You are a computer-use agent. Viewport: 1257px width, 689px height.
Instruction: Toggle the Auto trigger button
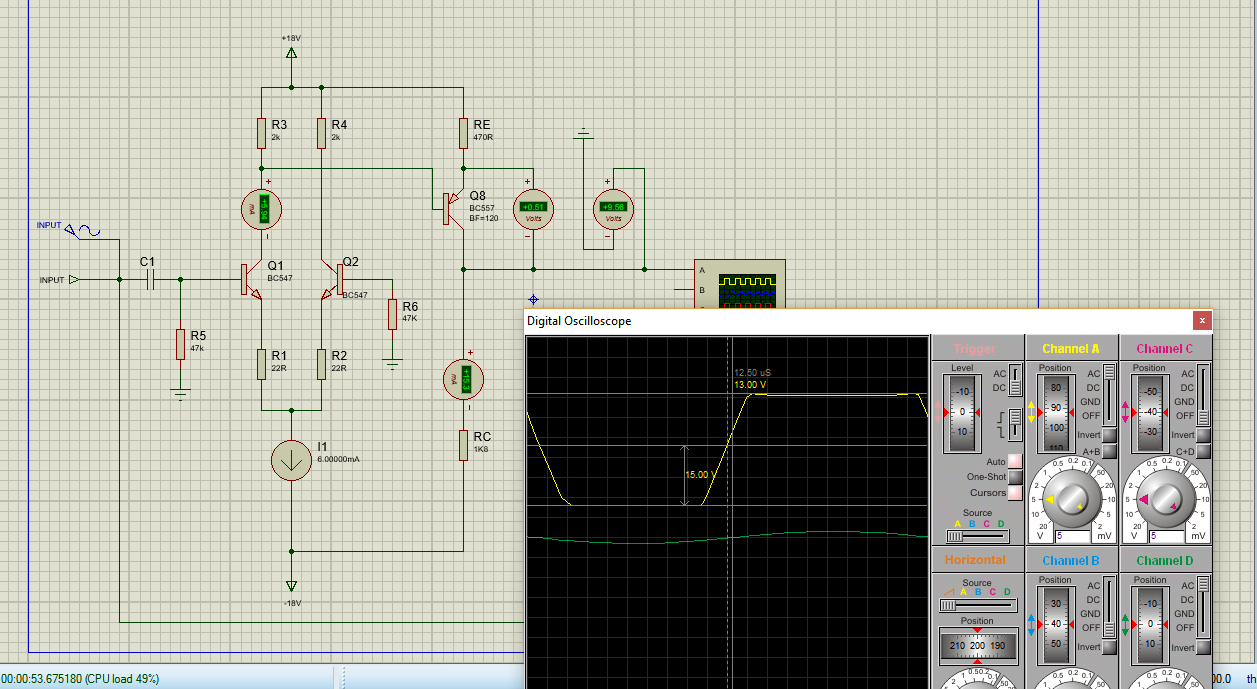(1015, 462)
